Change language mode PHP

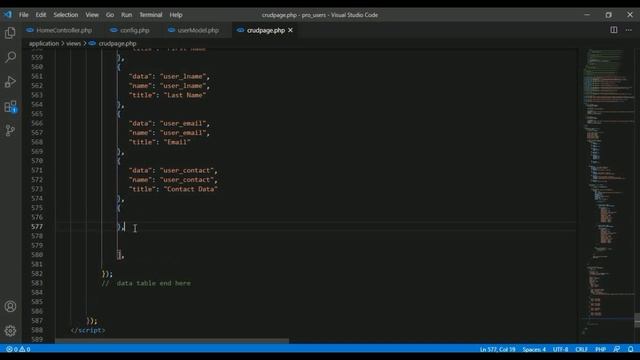(x=600, y=349)
